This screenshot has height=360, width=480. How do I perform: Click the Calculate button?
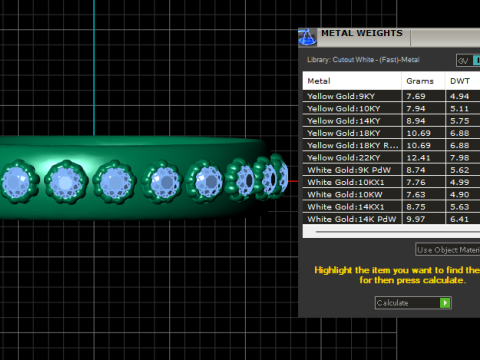[413, 303]
